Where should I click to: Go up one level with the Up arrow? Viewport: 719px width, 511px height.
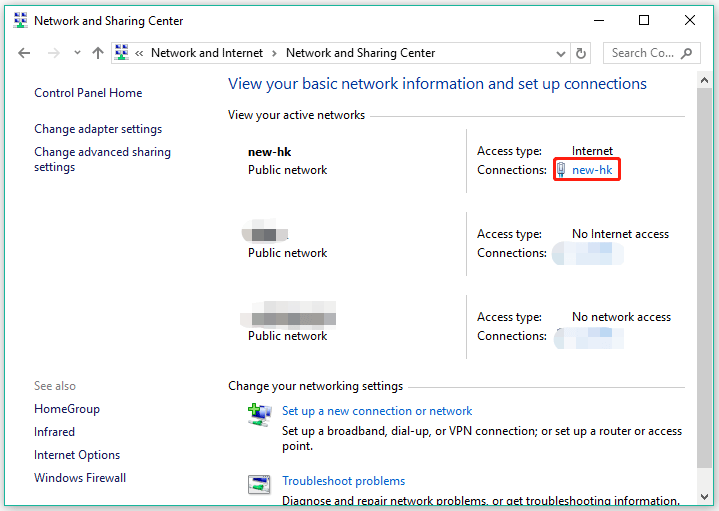tap(98, 53)
